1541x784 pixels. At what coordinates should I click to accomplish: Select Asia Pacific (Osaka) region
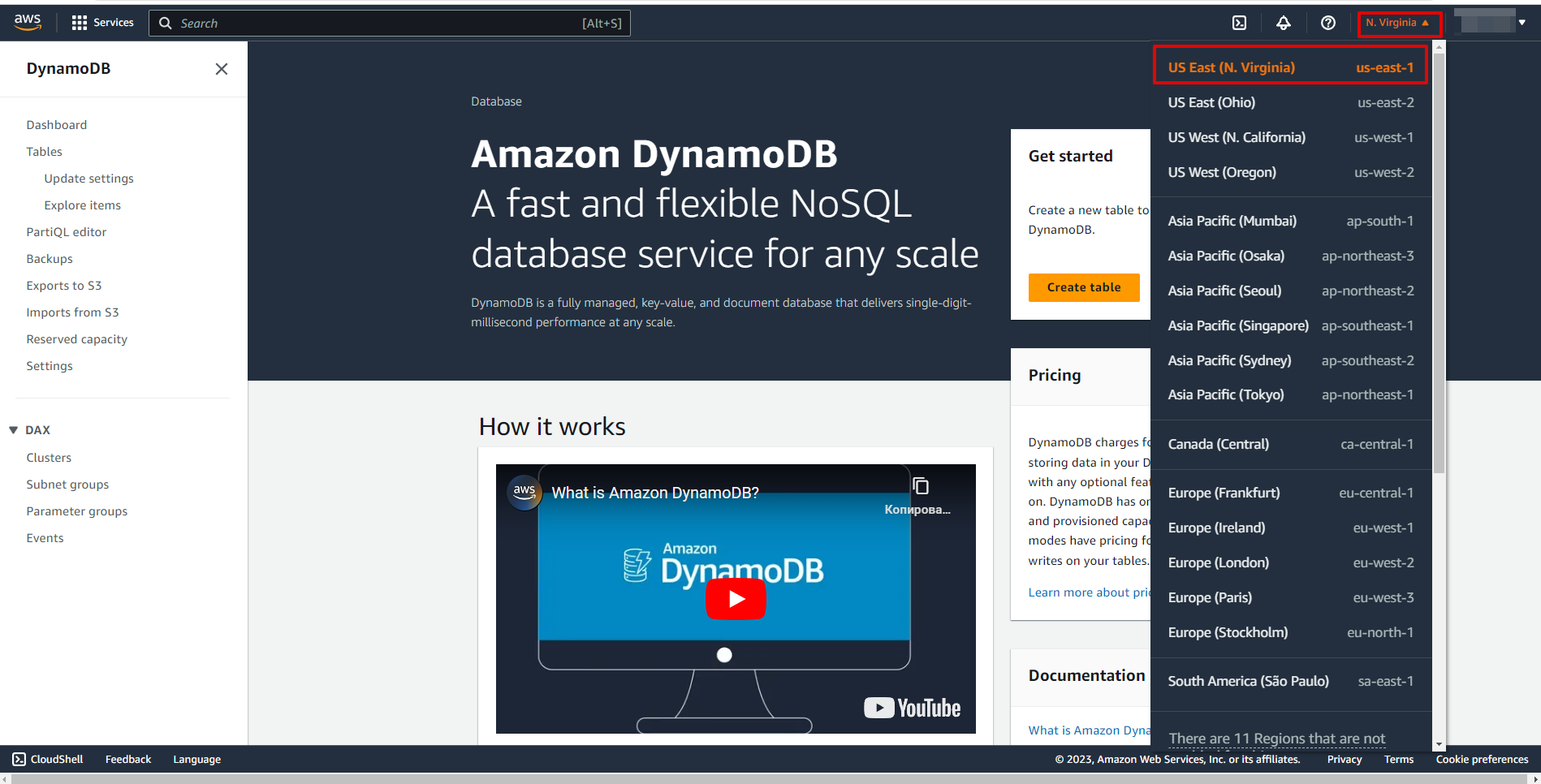pos(1291,256)
